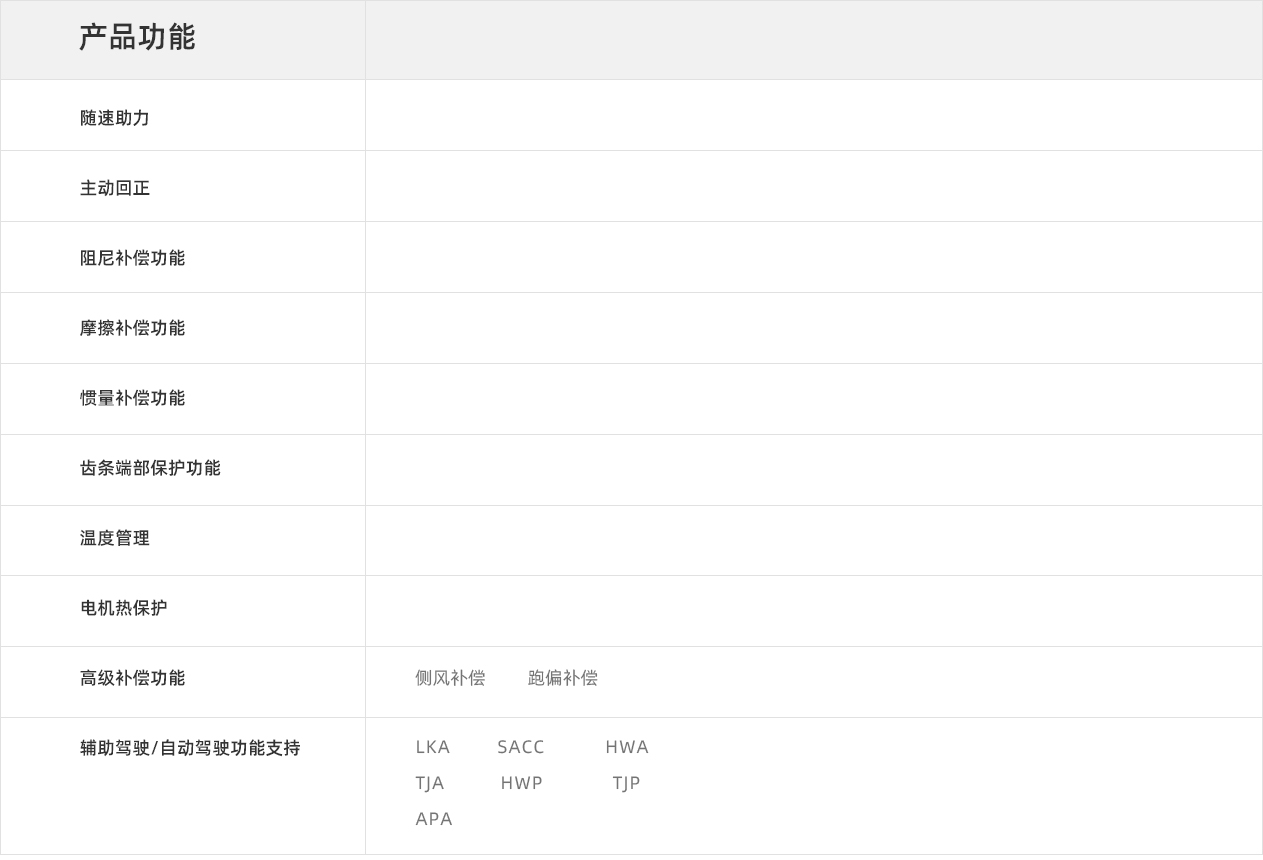The image size is (1263, 860).
Task: Click the 齿条端部保护功能 row label
Action: tap(150, 468)
